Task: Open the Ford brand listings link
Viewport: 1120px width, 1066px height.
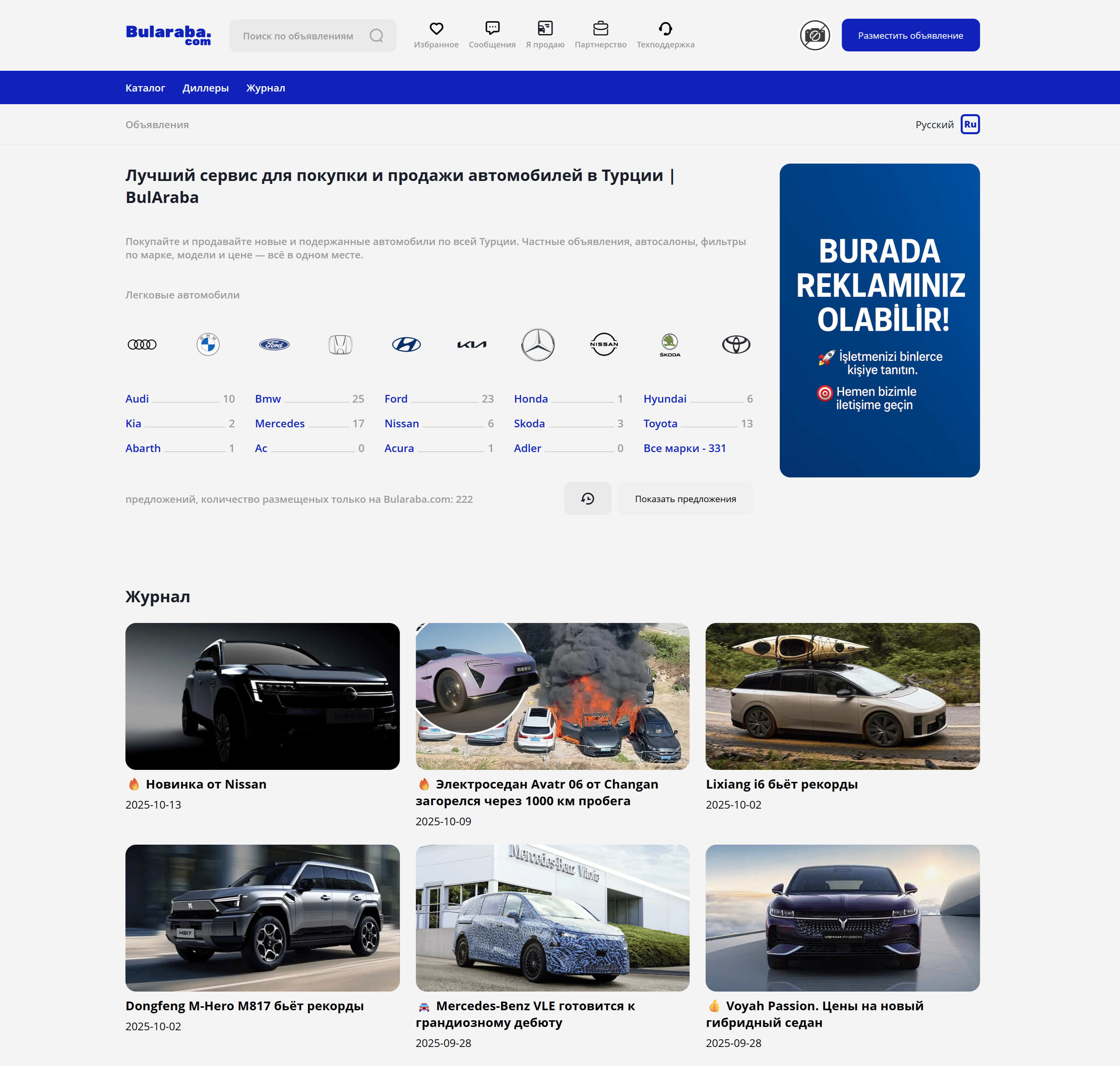Action: tap(396, 399)
